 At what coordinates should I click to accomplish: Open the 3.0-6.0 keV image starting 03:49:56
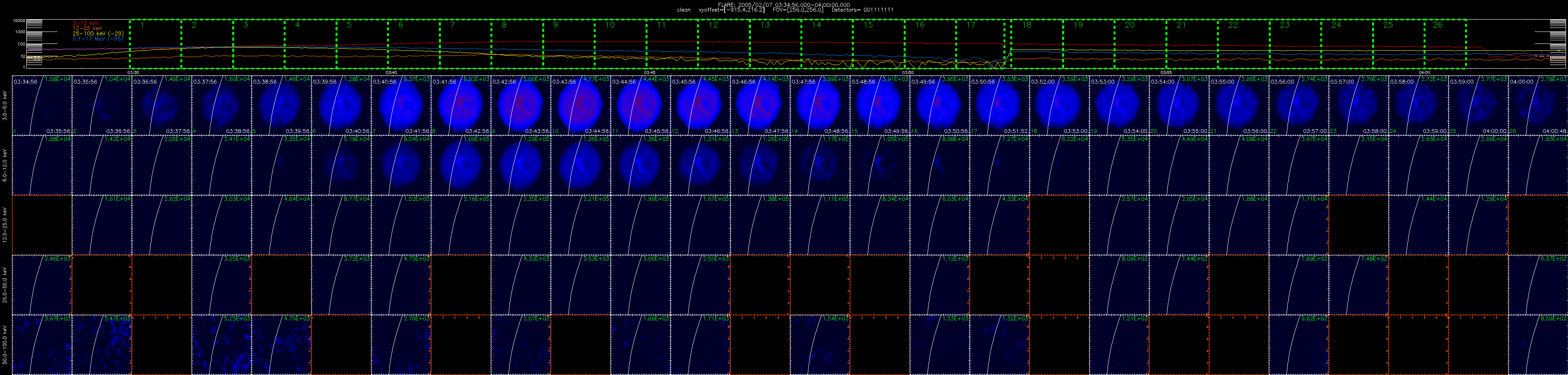click(x=940, y=105)
